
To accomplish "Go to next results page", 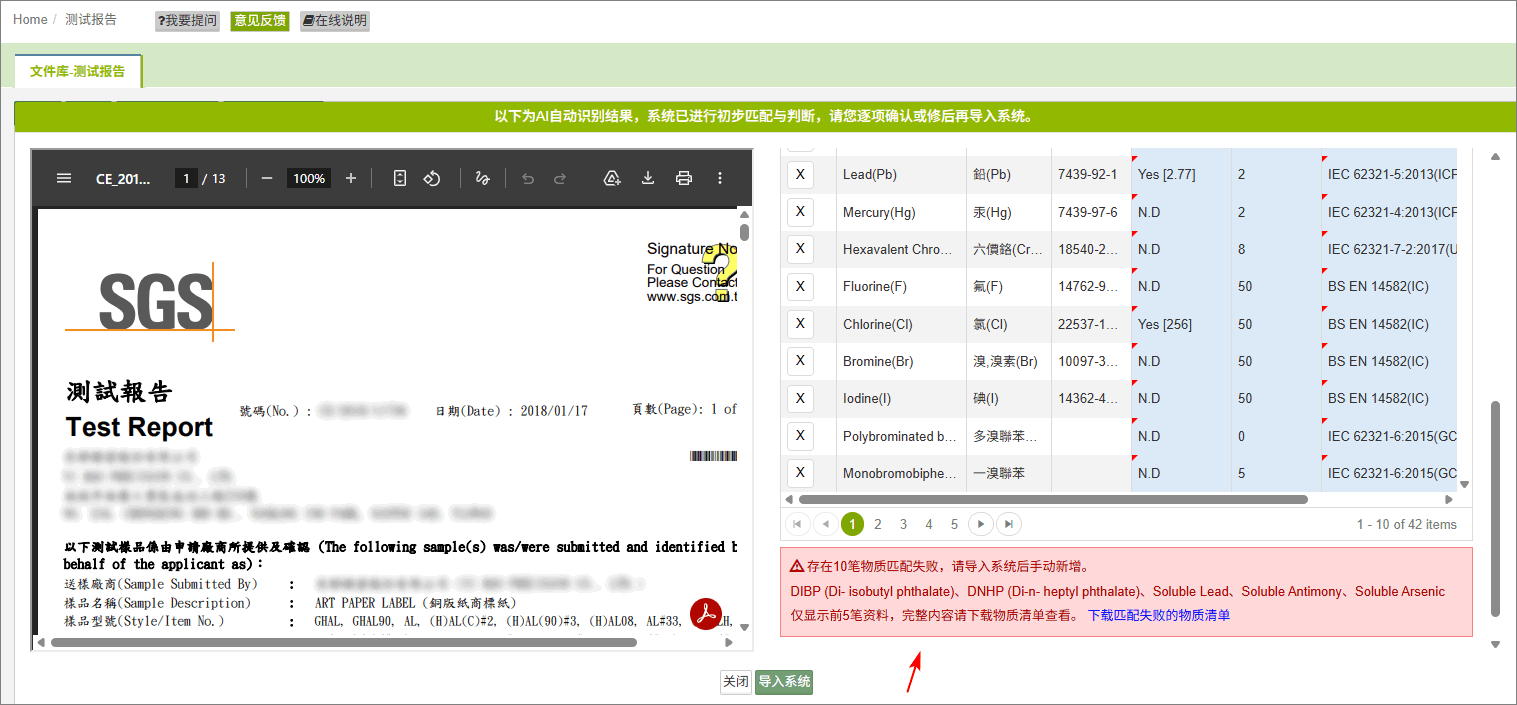I will point(981,524).
